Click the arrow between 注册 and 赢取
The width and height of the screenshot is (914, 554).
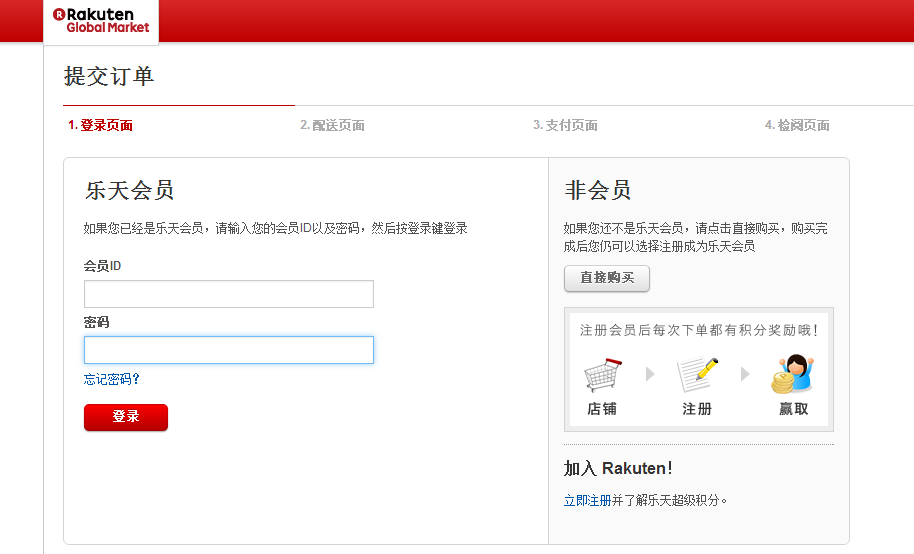(745, 374)
